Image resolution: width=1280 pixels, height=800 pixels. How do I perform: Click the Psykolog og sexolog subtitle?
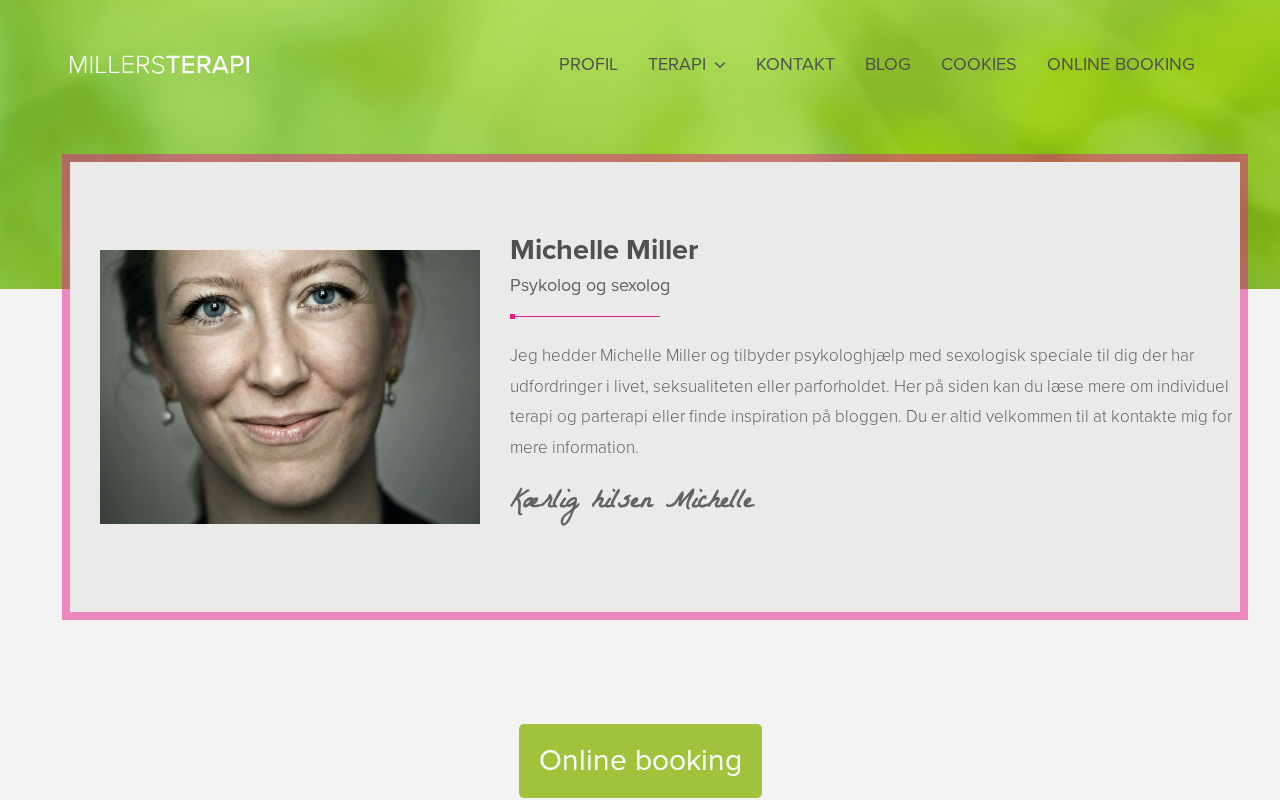(x=590, y=286)
